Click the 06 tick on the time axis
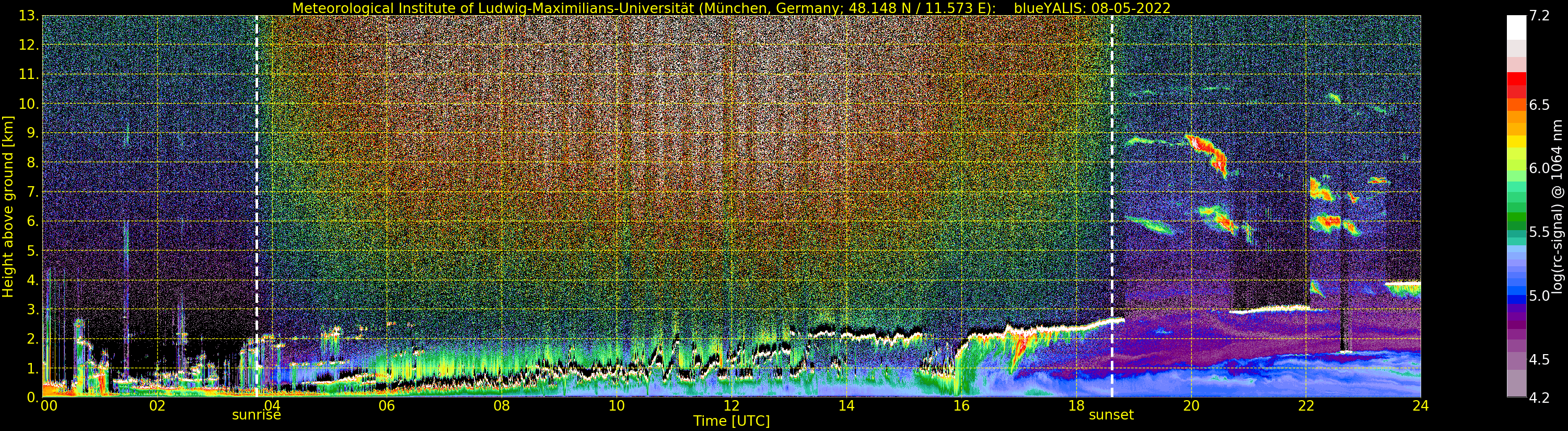 click(x=387, y=406)
